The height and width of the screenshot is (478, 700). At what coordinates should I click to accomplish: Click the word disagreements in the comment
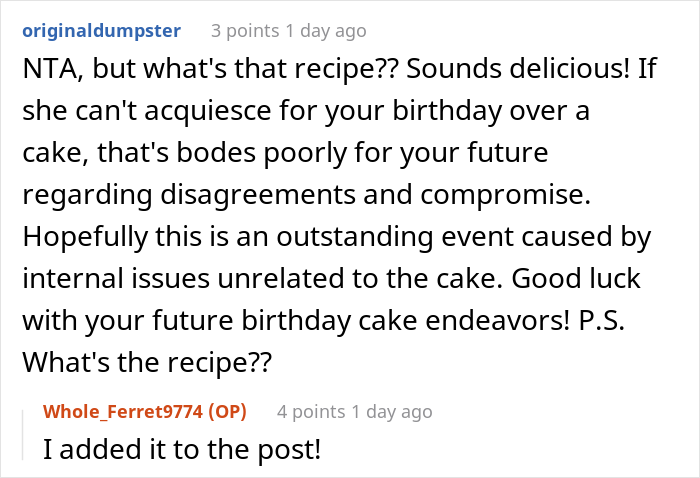[258, 195]
